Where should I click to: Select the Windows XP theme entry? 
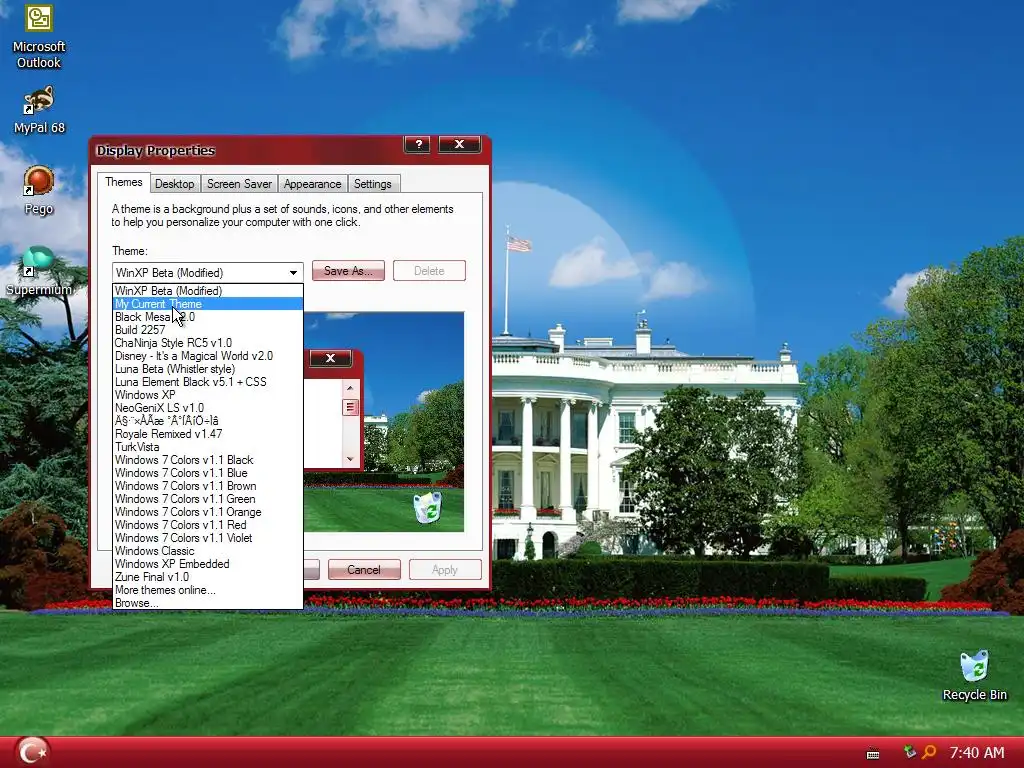click(x=208, y=394)
